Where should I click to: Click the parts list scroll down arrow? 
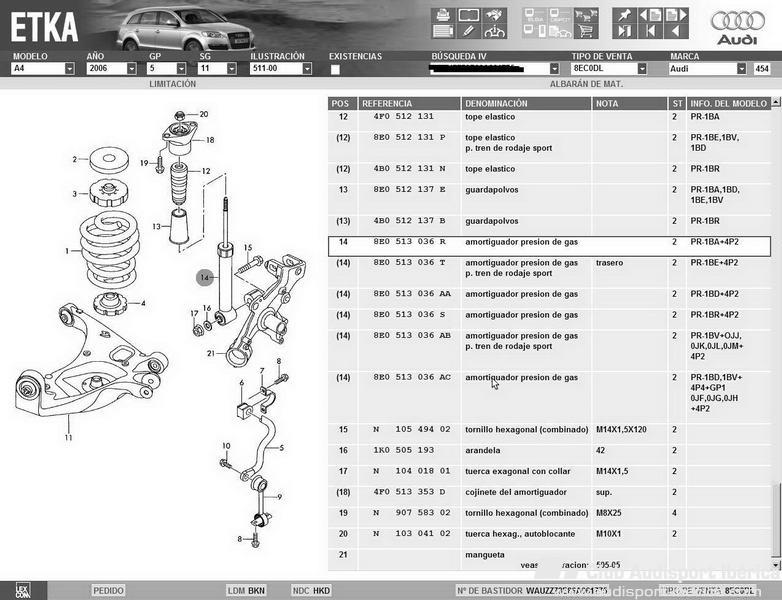click(776, 565)
